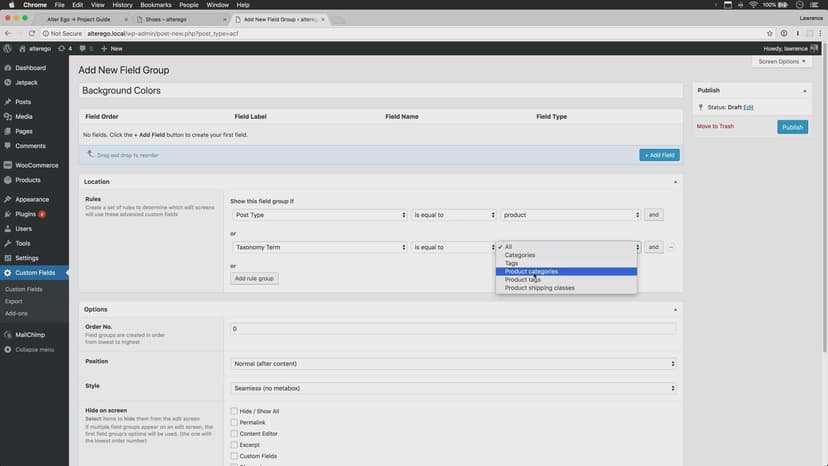Check the Permalink checkbox
828x466 pixels.
pyautogui.click(x=234, y=422)
